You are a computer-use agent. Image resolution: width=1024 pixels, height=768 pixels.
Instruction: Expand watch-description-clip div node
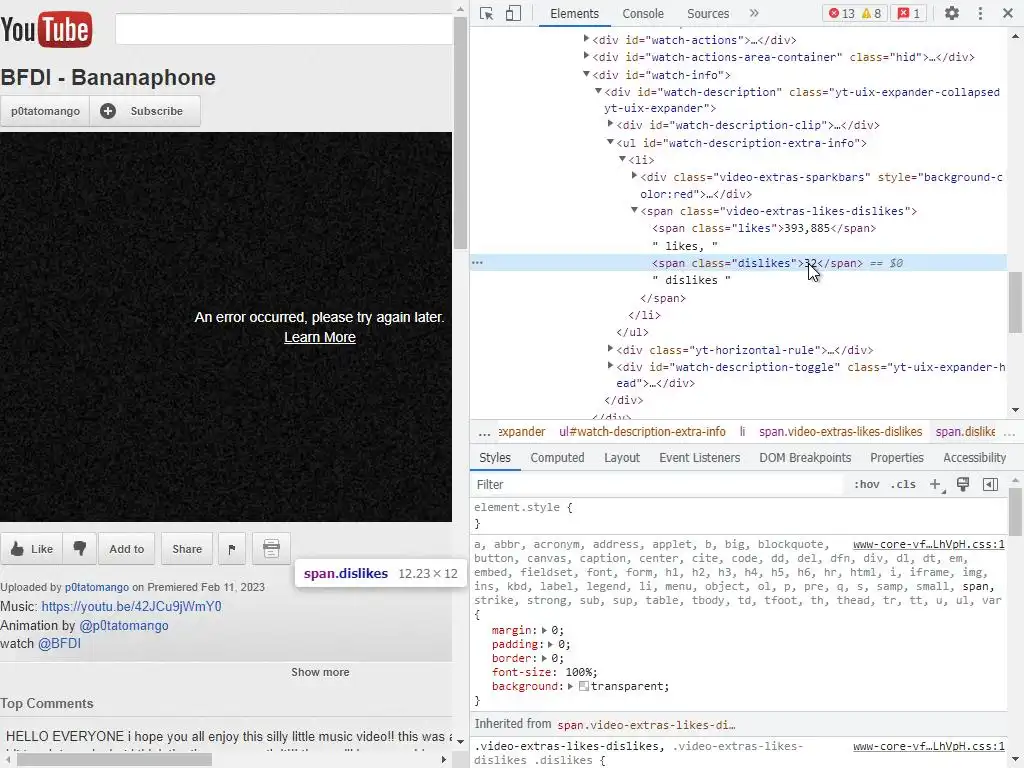pyautogui.click(x=611, y=124)
